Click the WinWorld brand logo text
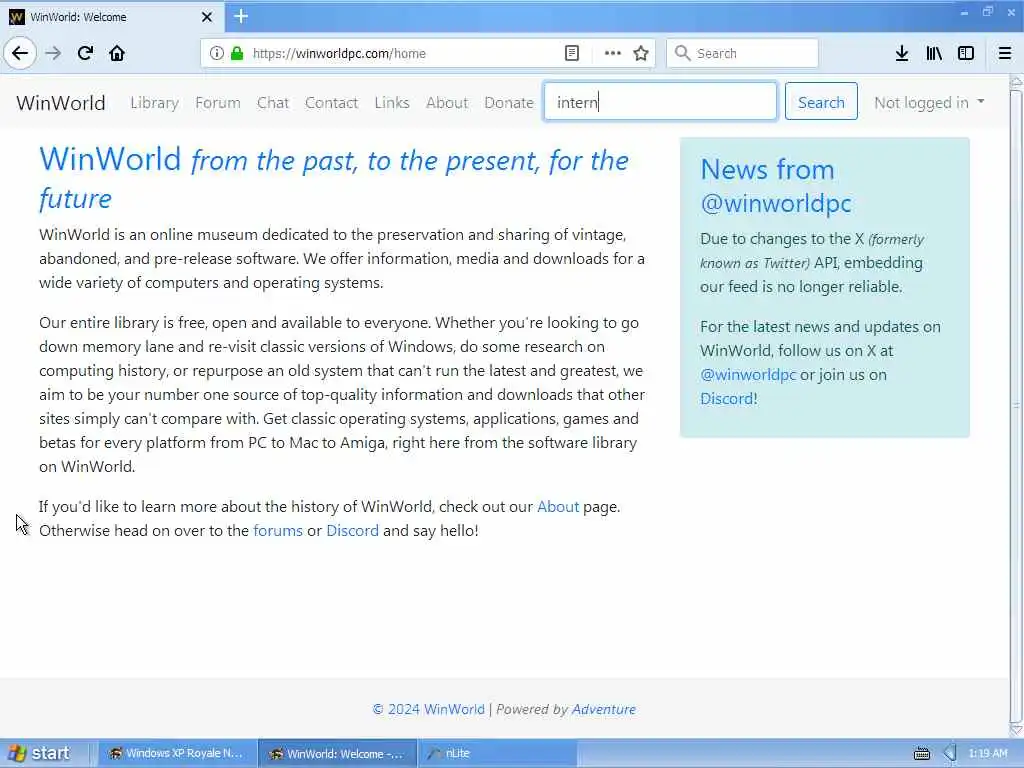Image resolution: width=1024 pixels, height=768 pixels. point(61,103)
